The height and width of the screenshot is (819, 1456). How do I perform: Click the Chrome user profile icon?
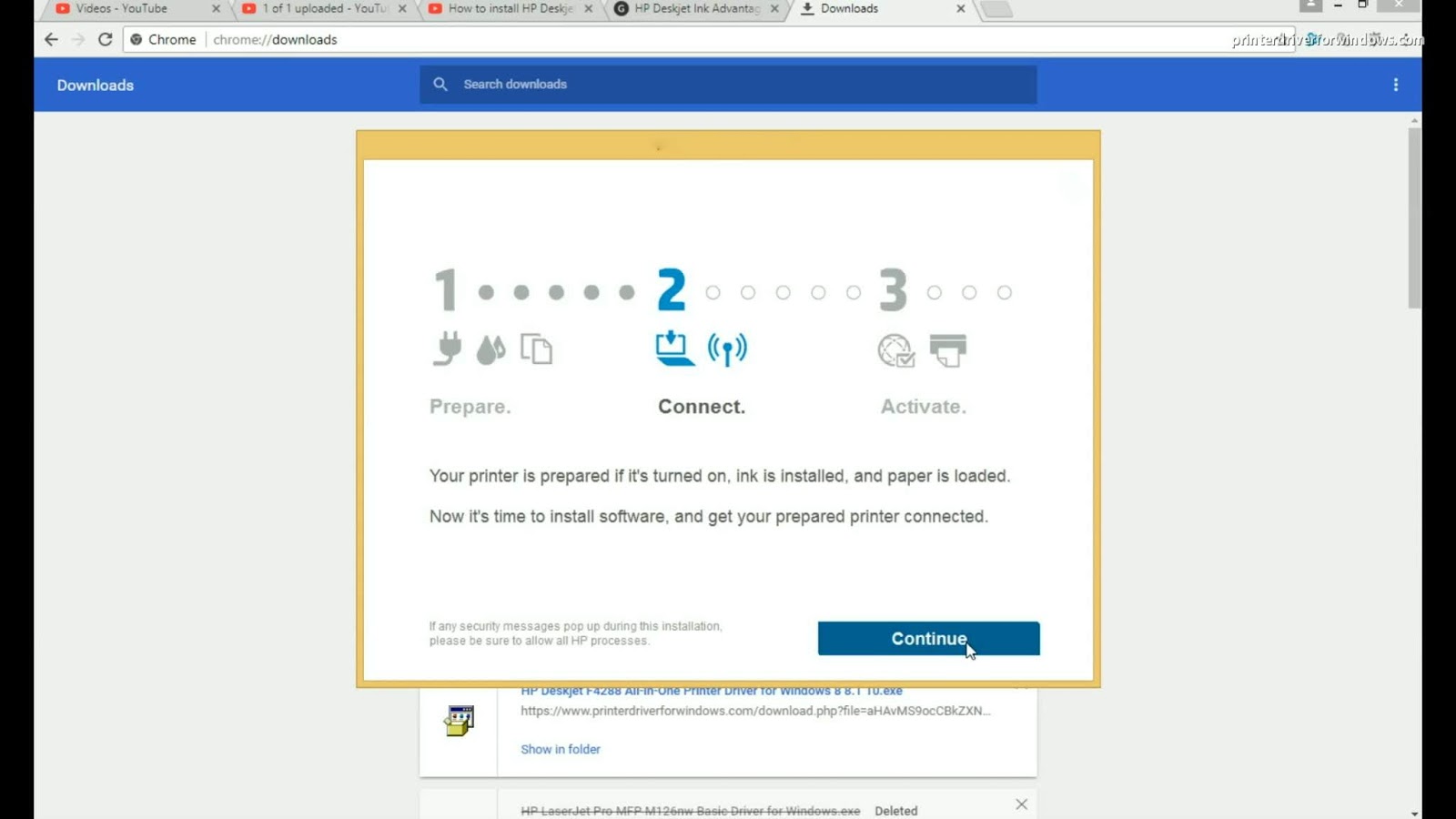[1310, 5]
